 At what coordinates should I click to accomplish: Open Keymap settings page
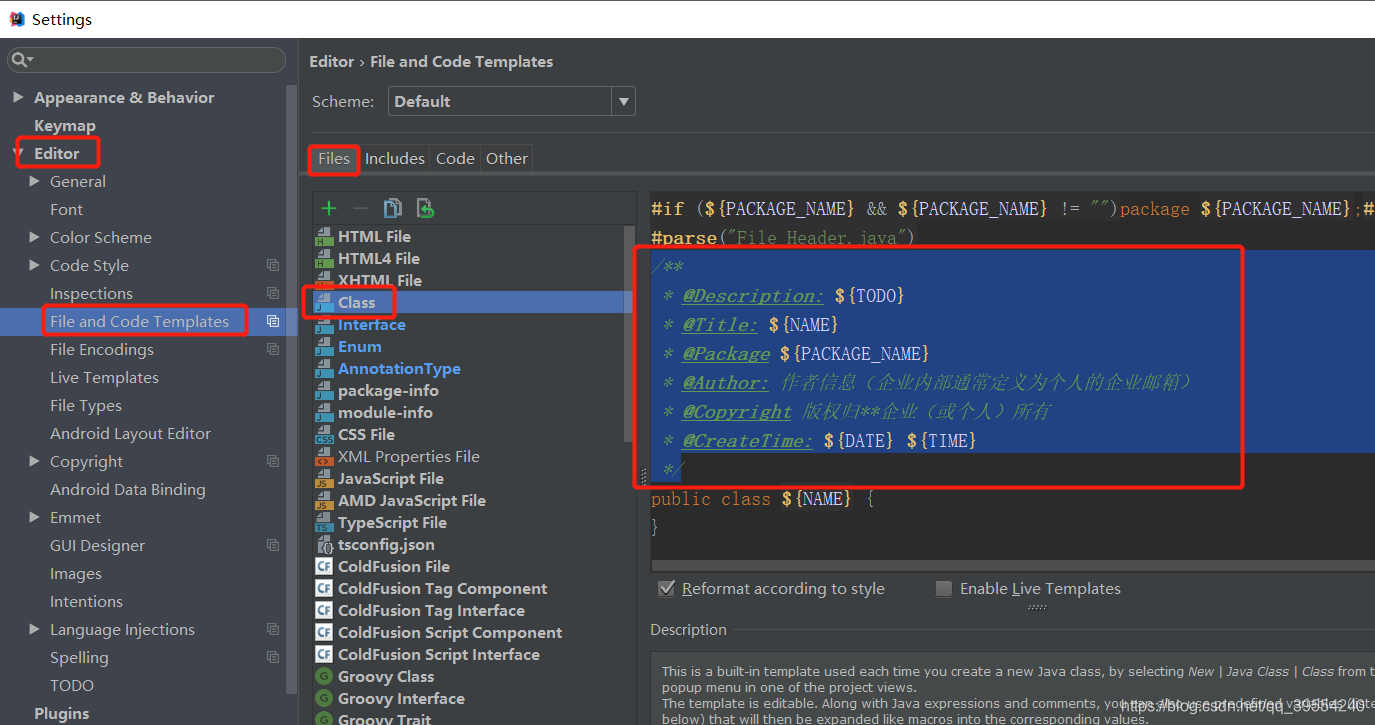(x=65, y=125)
